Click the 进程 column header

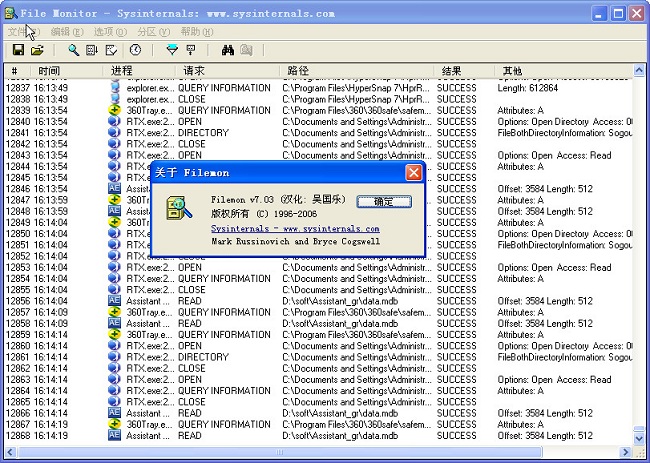point(122,71)
